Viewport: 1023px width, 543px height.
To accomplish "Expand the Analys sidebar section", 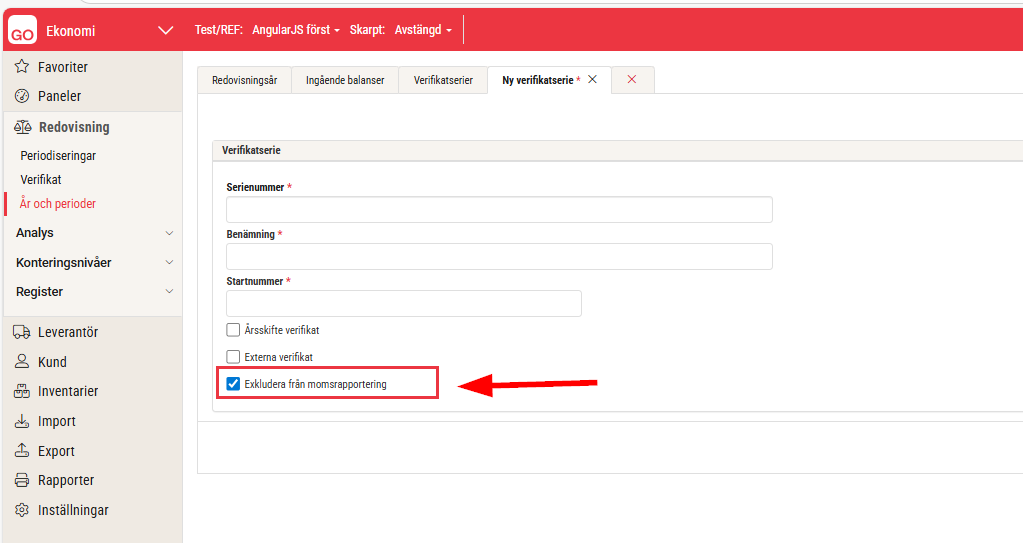I will pyautogui.click(x=169, y=233).
